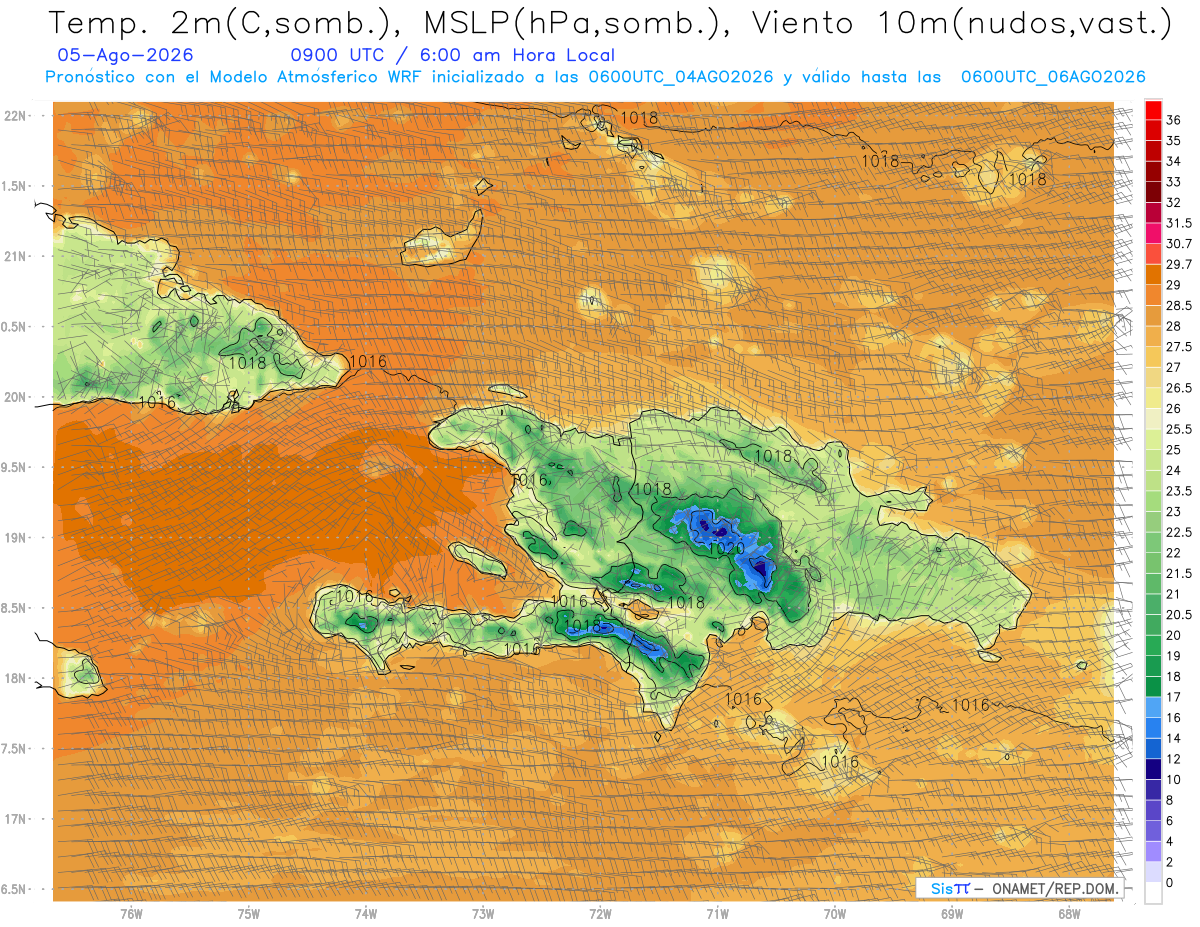Click the '1.5N' latitude axis label

coord(16,186)
